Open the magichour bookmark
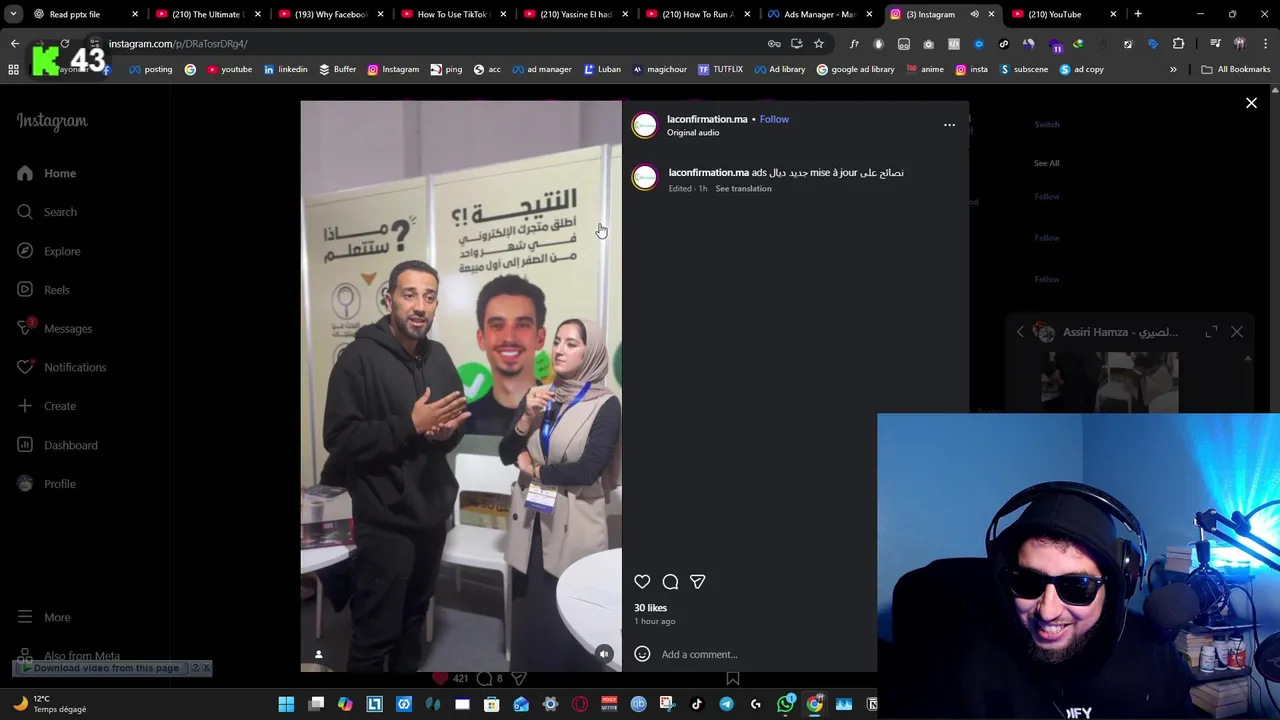This screenshot has height=720, width=1280. click(x=659, y=70)
